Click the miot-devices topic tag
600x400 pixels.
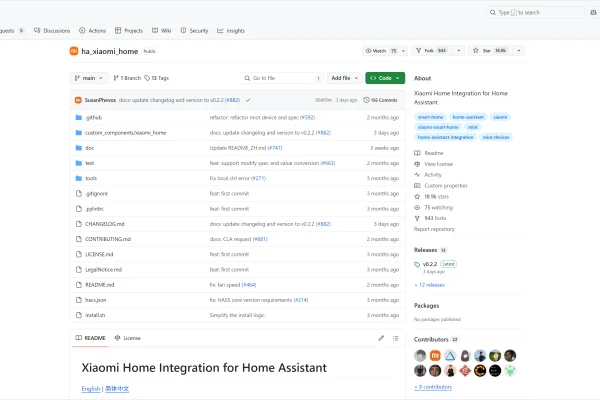point(496,137)
